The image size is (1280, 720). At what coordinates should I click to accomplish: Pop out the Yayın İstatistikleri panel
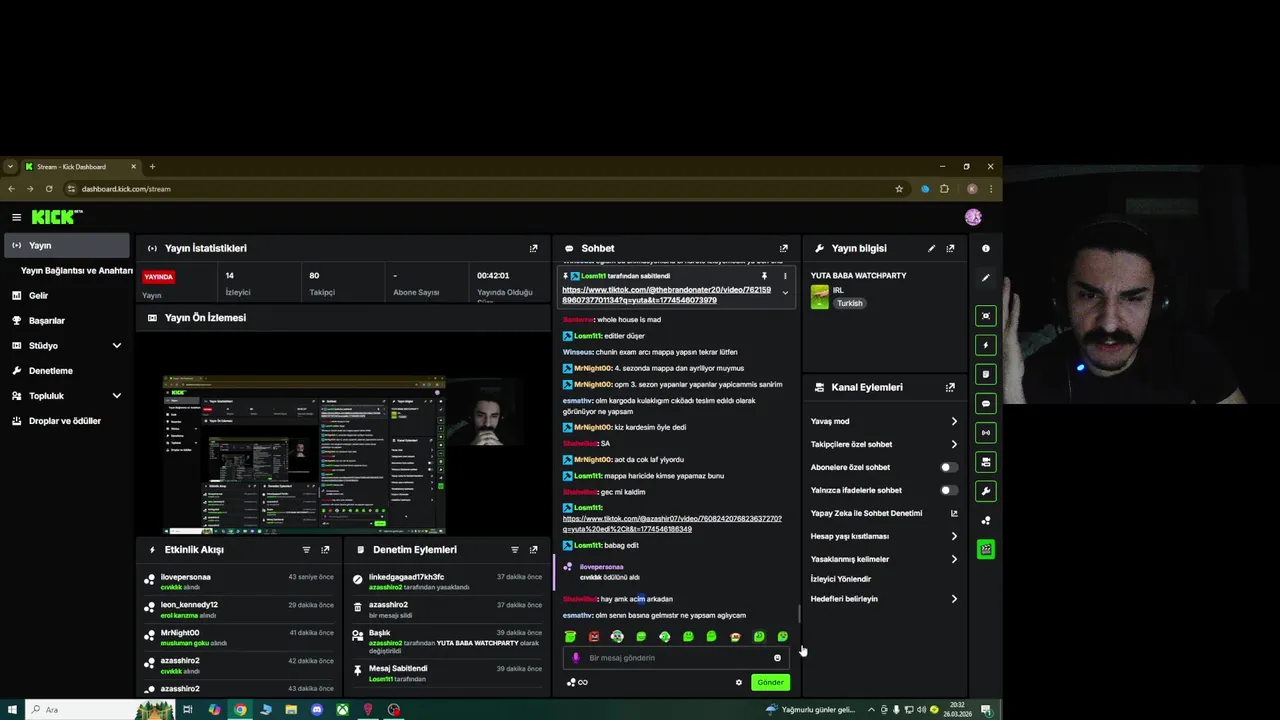tap(533, 248)
